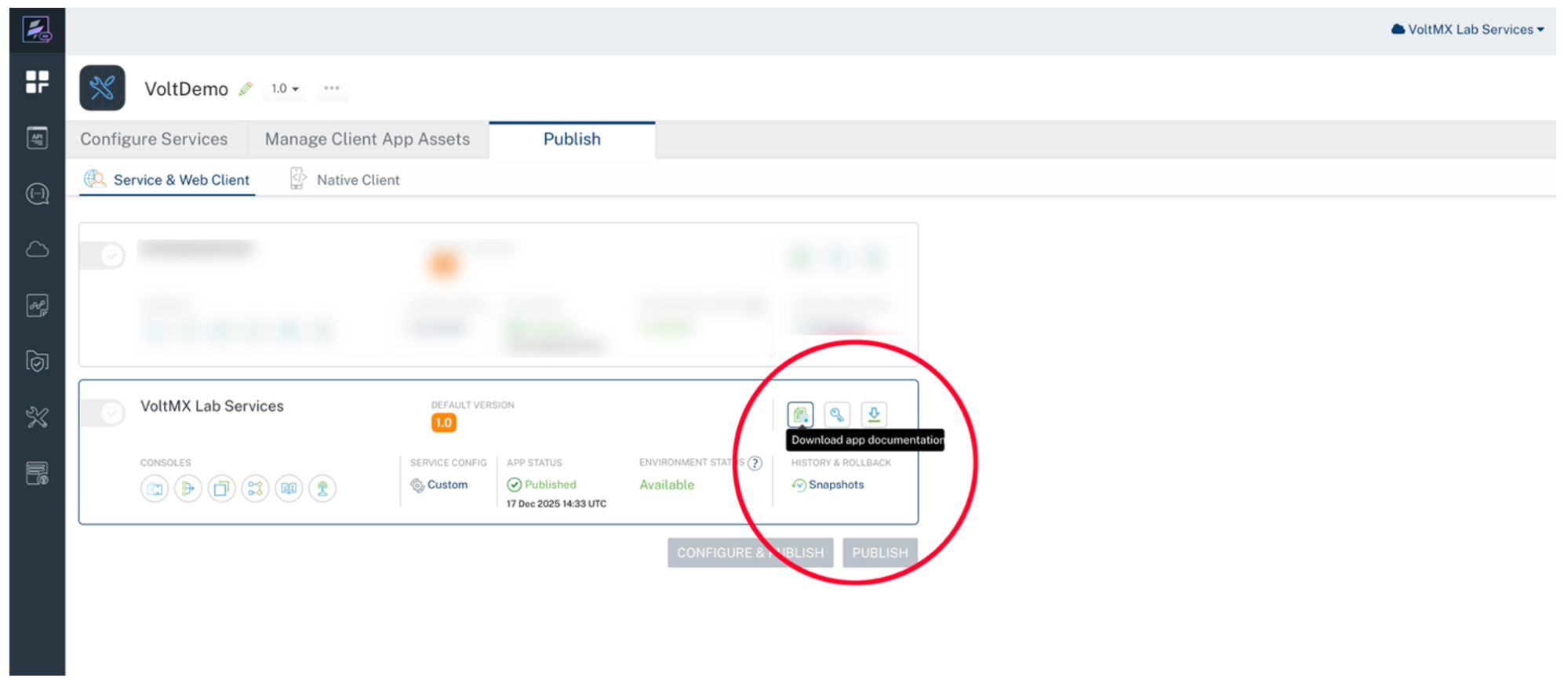Open the apps dashboard grid icon in sidebar
The width and height of the screenshot is (1568, 683).
(37, 82)
